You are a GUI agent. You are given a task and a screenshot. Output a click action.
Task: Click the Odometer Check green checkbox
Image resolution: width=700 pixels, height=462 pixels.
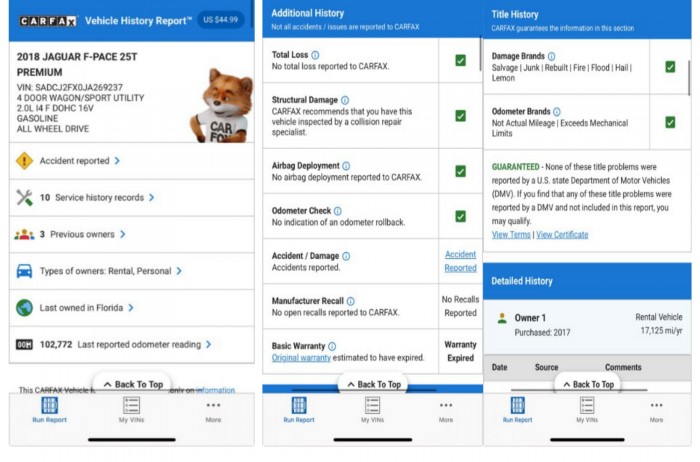[460, 216]
